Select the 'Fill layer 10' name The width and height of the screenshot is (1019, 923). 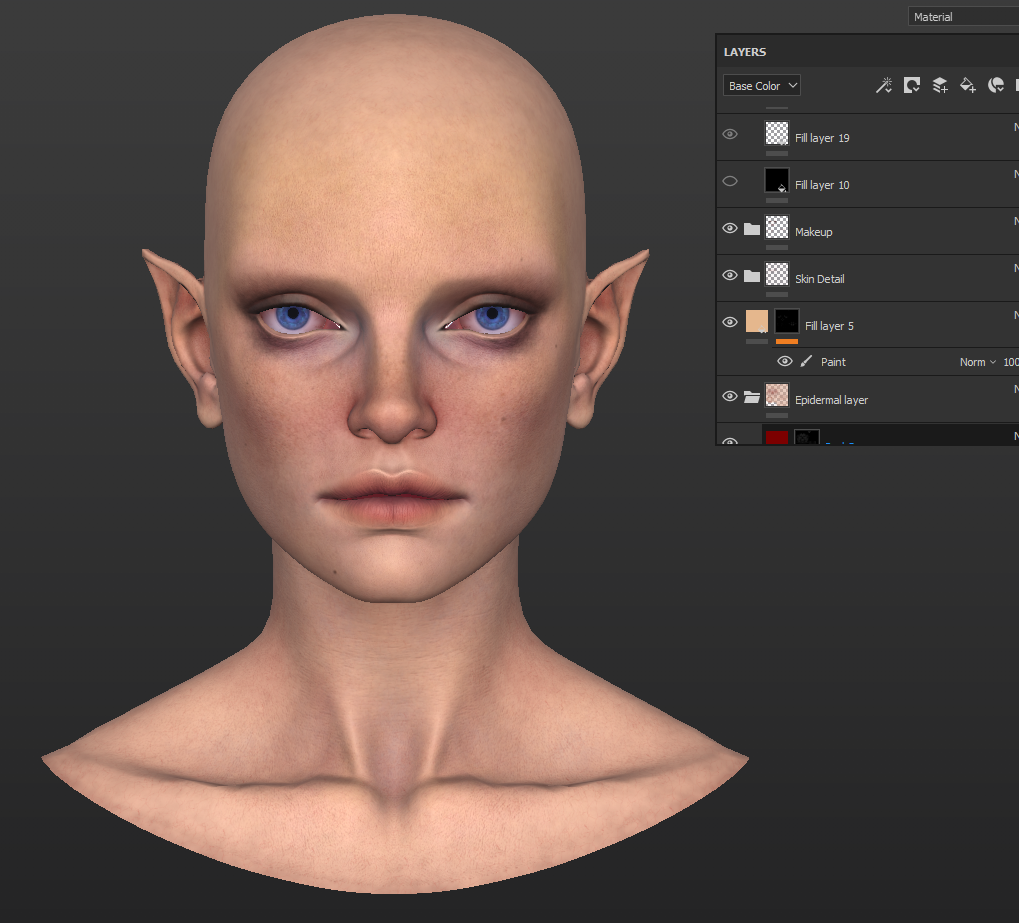click(822, 185)
